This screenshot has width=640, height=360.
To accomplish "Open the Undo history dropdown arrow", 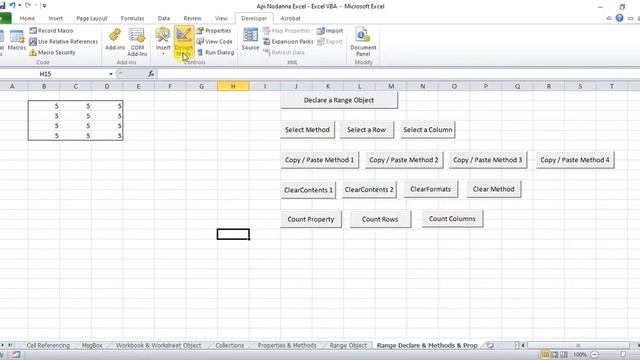I will [x=20, y=5].
